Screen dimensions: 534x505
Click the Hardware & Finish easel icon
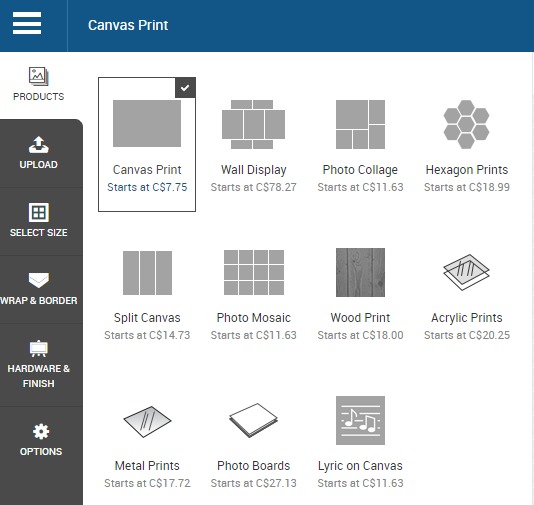(x=38, y=348)
